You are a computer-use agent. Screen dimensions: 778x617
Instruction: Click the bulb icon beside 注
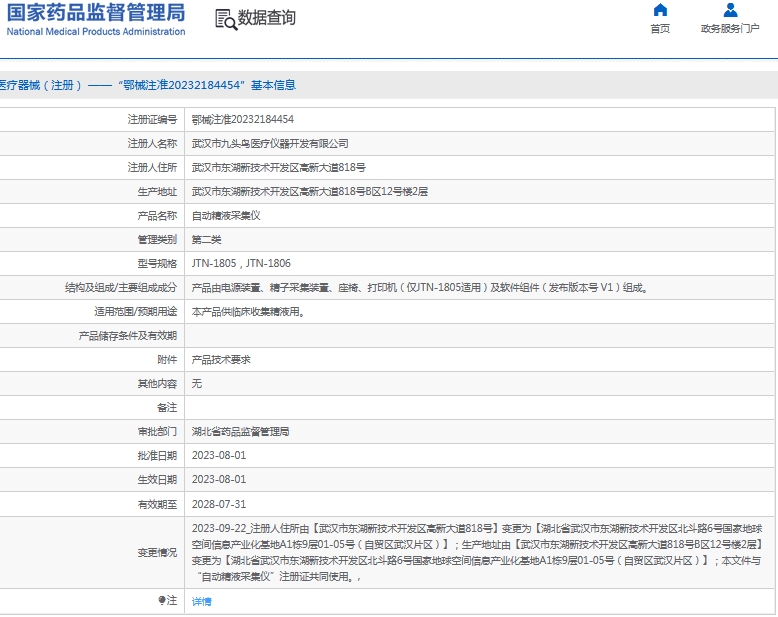tap(162, 600)
